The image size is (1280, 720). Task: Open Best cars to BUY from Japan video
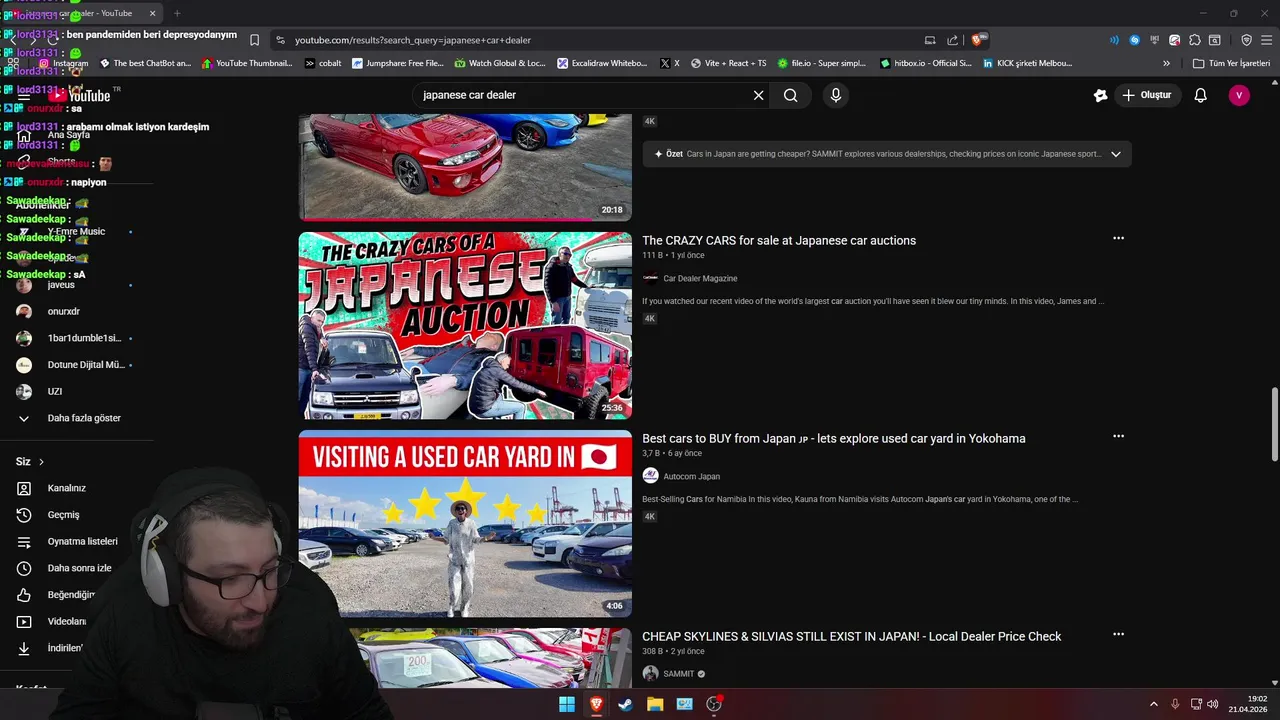click(834, 438)
